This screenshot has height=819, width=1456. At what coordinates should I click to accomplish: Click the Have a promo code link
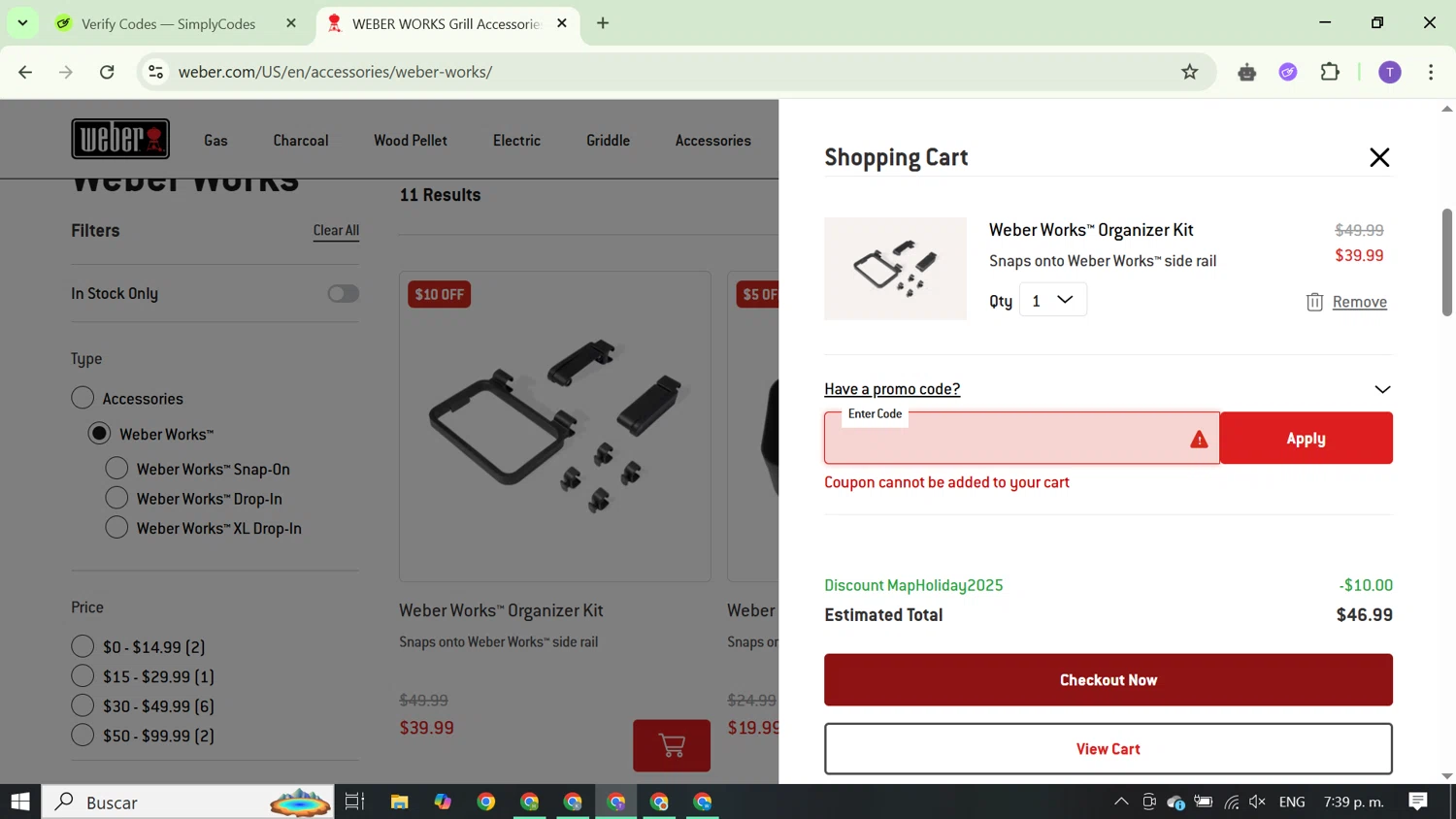892,389
